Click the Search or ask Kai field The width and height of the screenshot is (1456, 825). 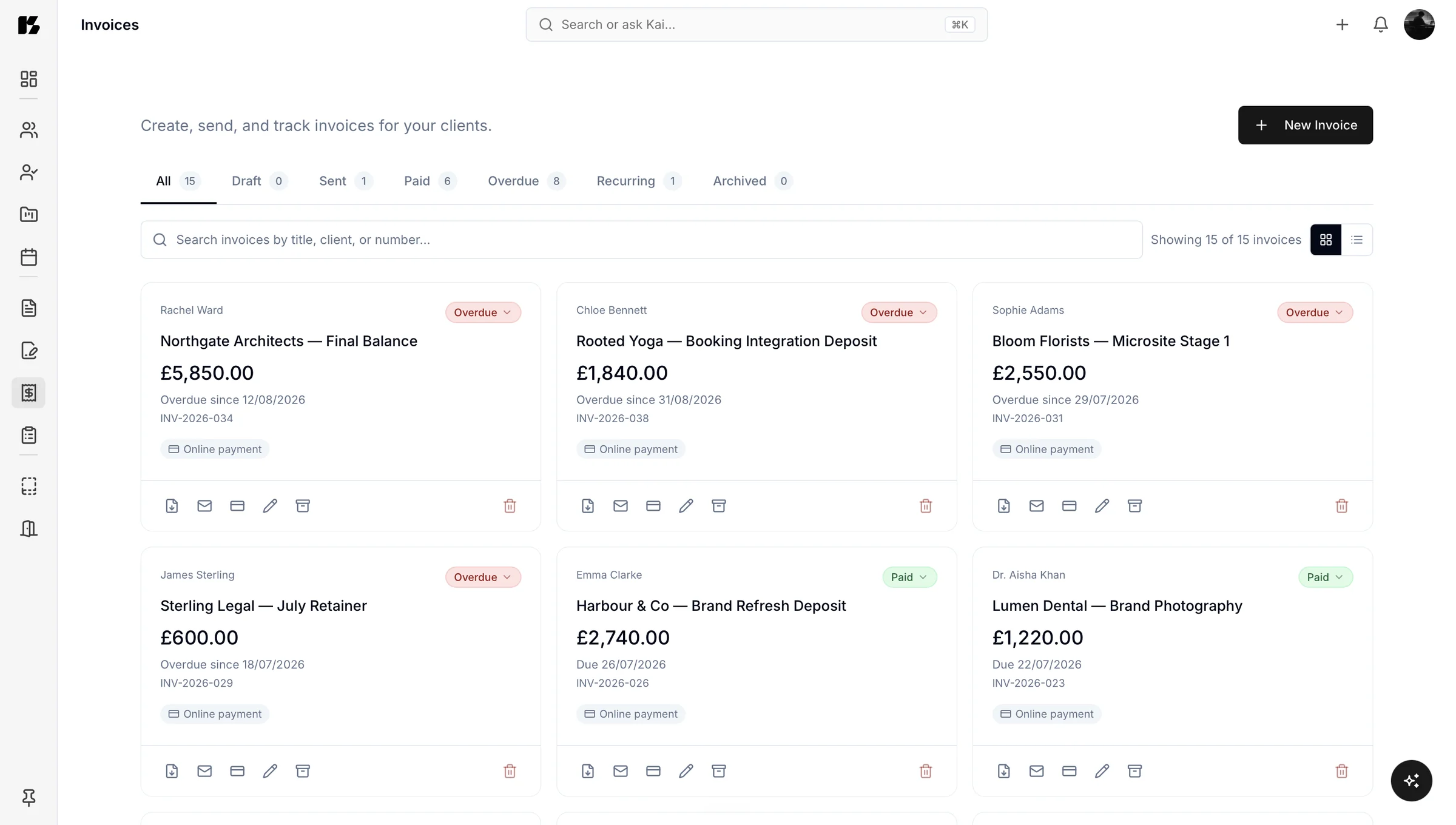coord(757,25)
